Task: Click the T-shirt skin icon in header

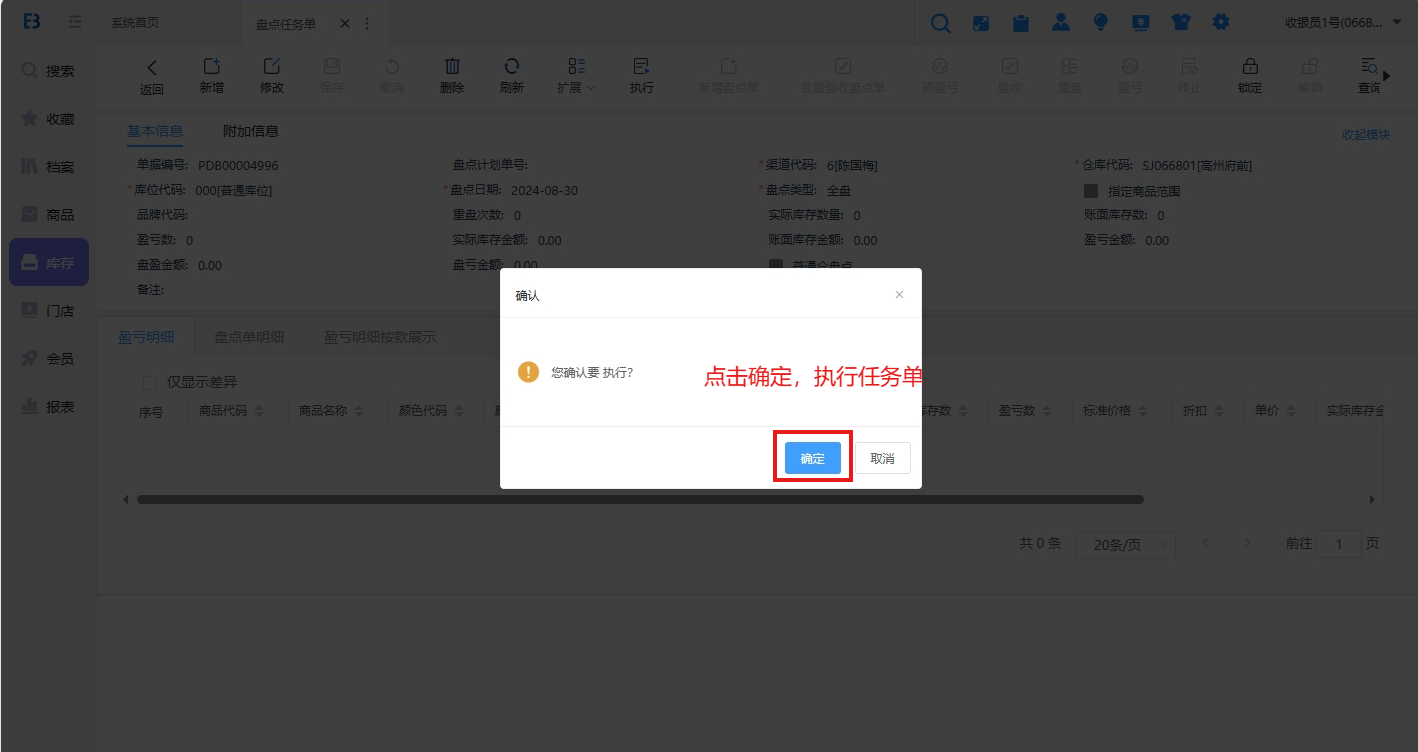Action: pyautogui.click(x=1181, y=22)
